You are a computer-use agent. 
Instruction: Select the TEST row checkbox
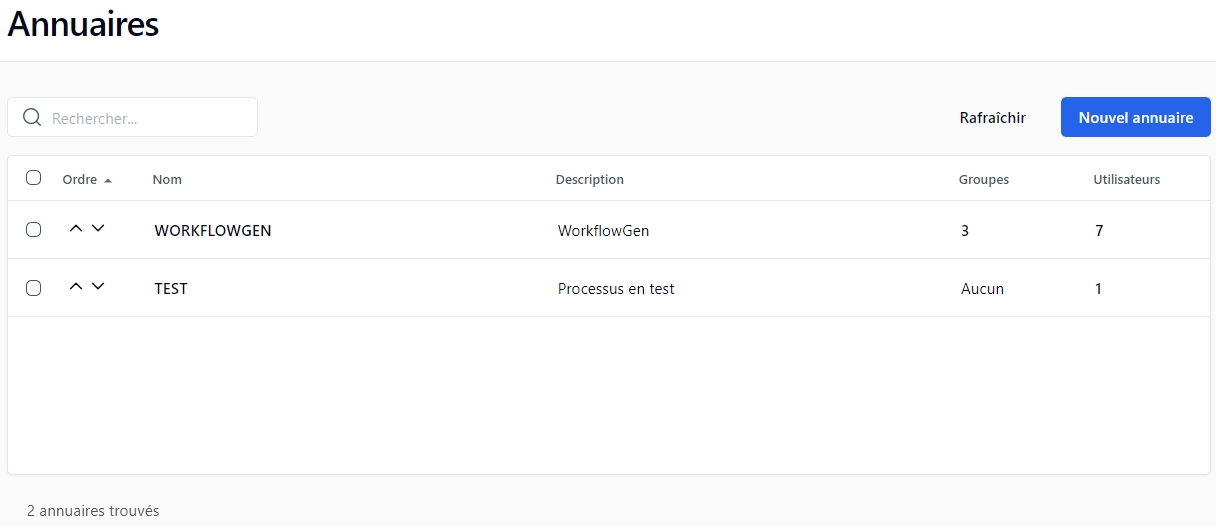pos(34,288)
